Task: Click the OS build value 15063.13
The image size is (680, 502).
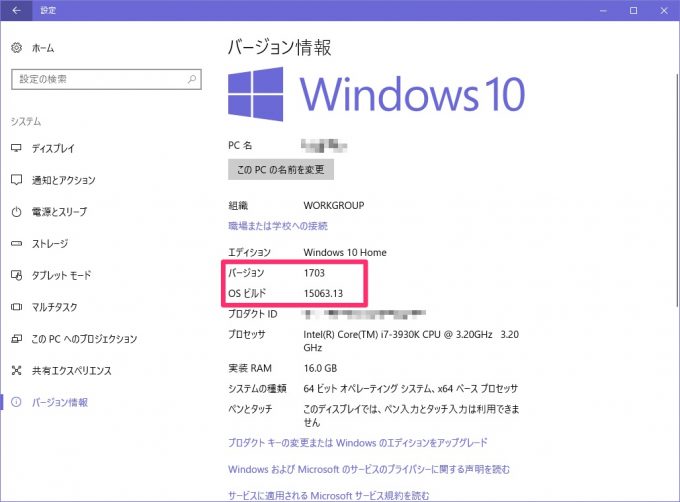Action: (x=324, y=293)
